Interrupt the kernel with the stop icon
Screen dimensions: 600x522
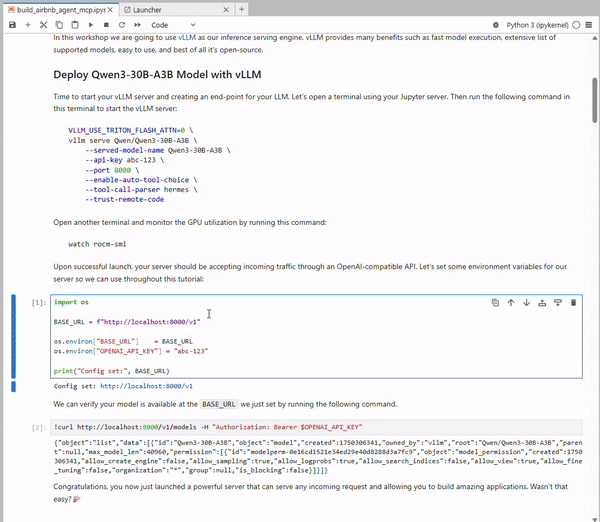106,24
